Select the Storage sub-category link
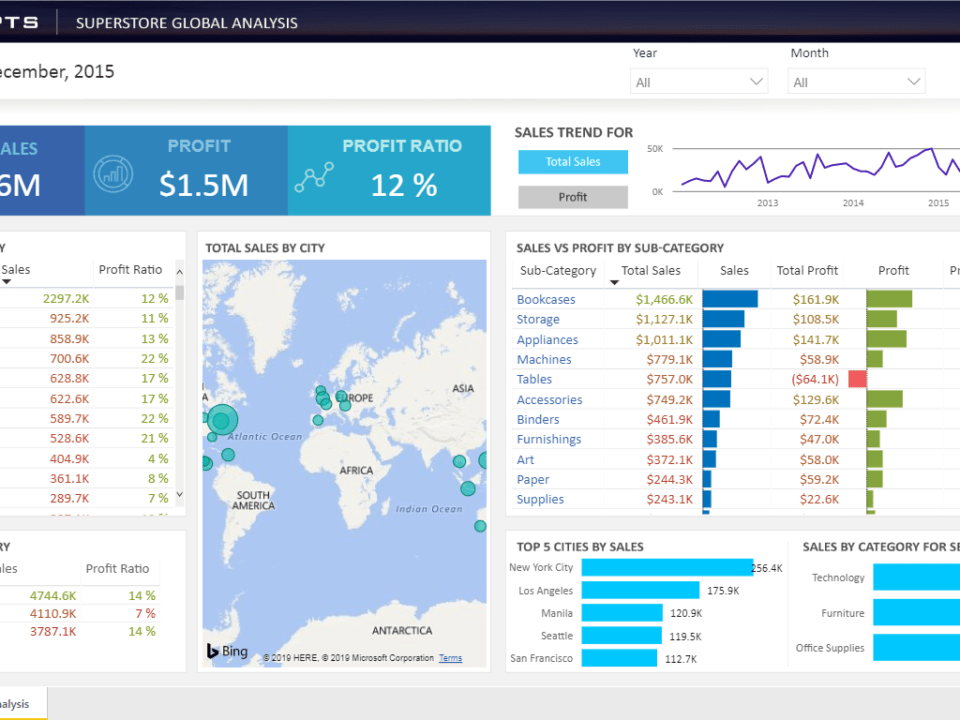The height and width of the screenshot is (720, 960). pos(538,319)
